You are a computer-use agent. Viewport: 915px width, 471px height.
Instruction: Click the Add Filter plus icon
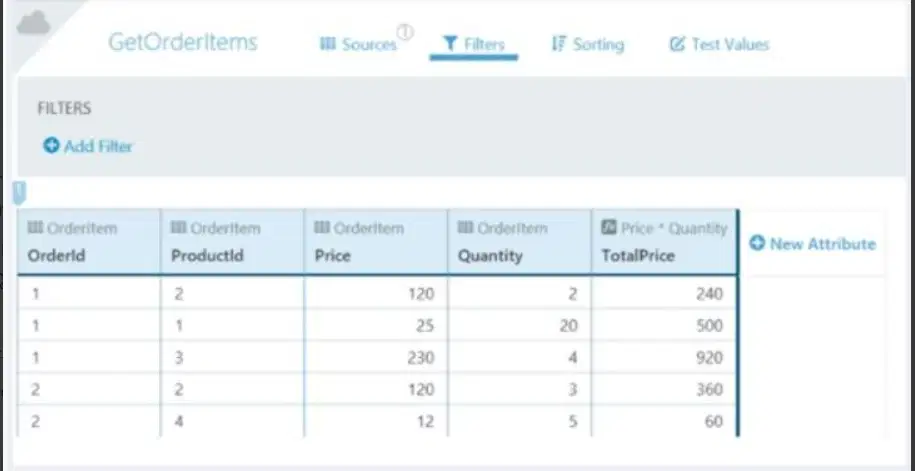pos(51,145)
